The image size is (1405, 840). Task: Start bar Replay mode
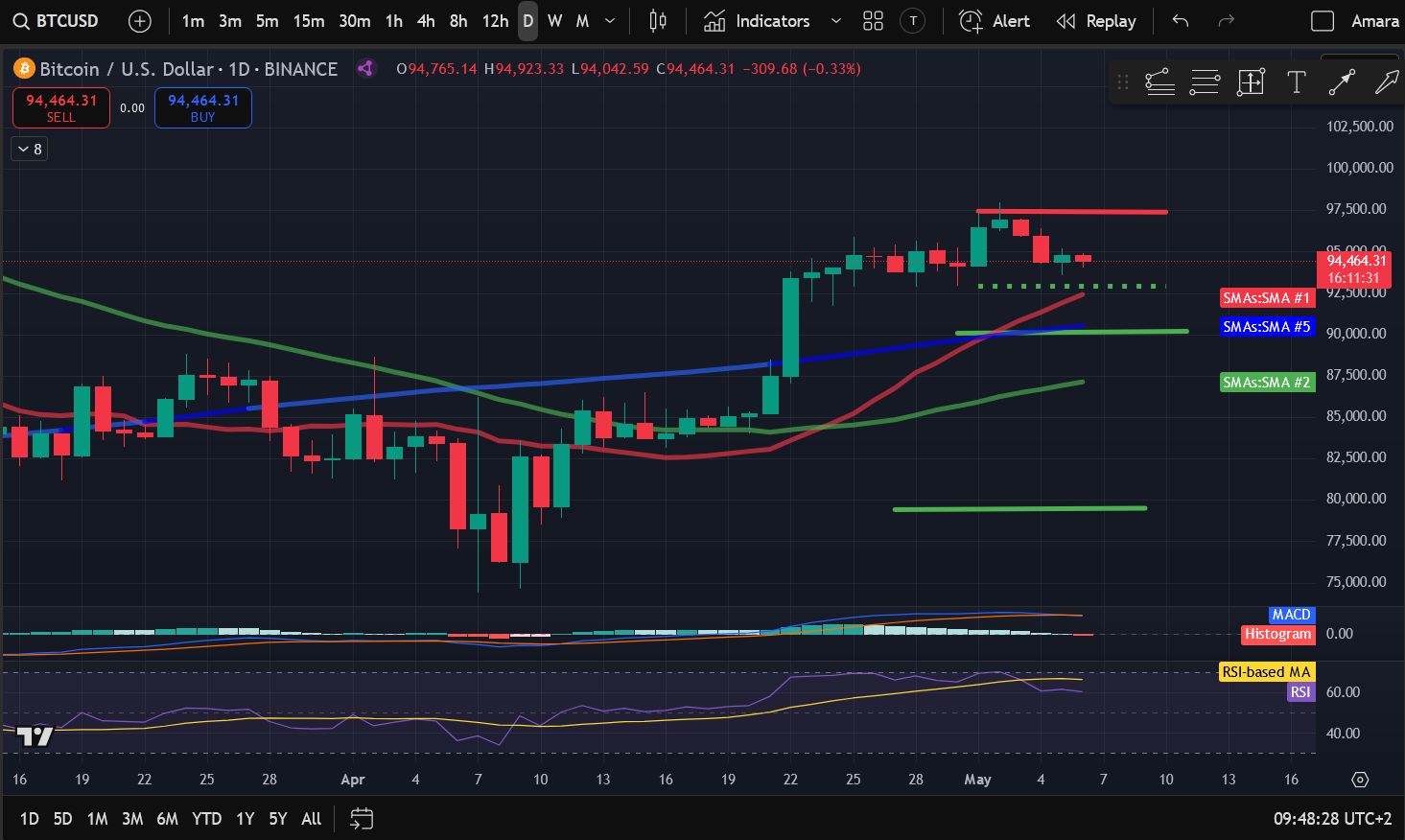click(x=1095, y=21)
